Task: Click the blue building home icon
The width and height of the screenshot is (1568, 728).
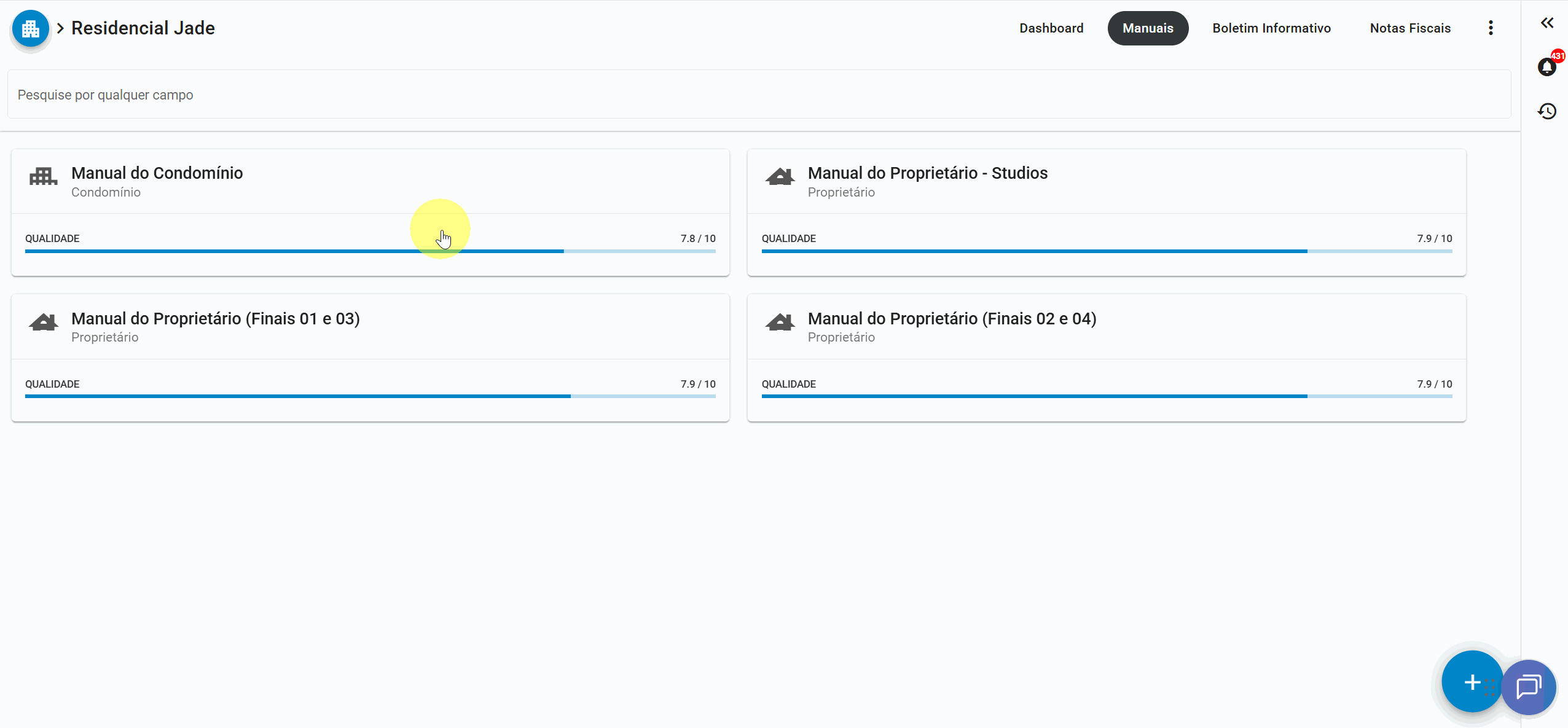Action: click(30, 28)
